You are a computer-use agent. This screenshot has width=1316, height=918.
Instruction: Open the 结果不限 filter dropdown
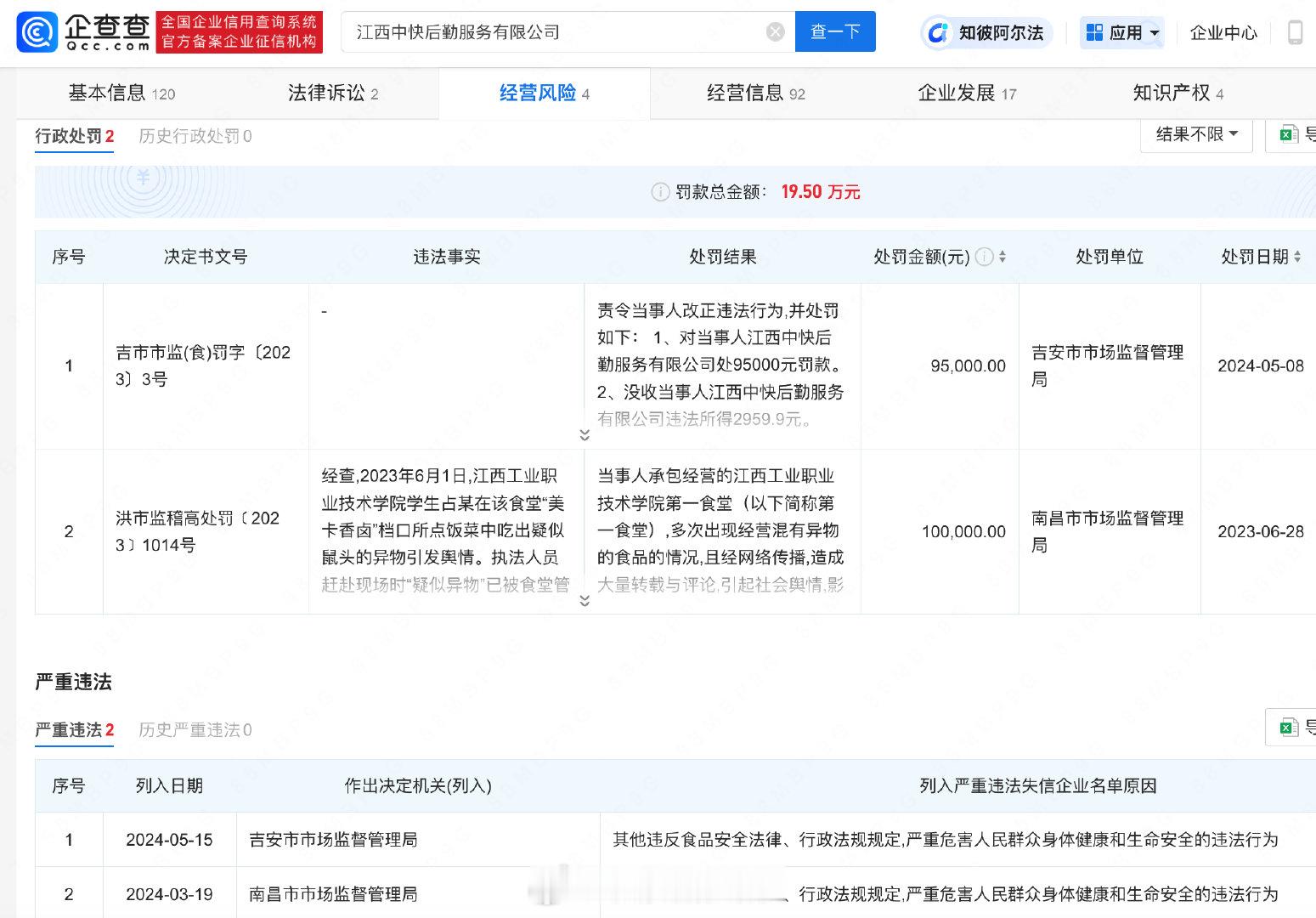[1196, 134]
